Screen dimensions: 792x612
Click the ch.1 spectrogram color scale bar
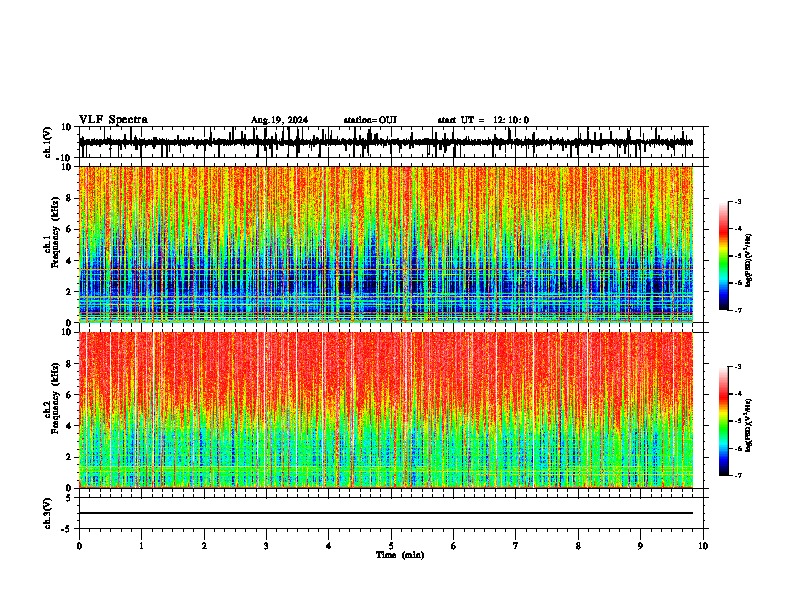[x=724, y=256]
